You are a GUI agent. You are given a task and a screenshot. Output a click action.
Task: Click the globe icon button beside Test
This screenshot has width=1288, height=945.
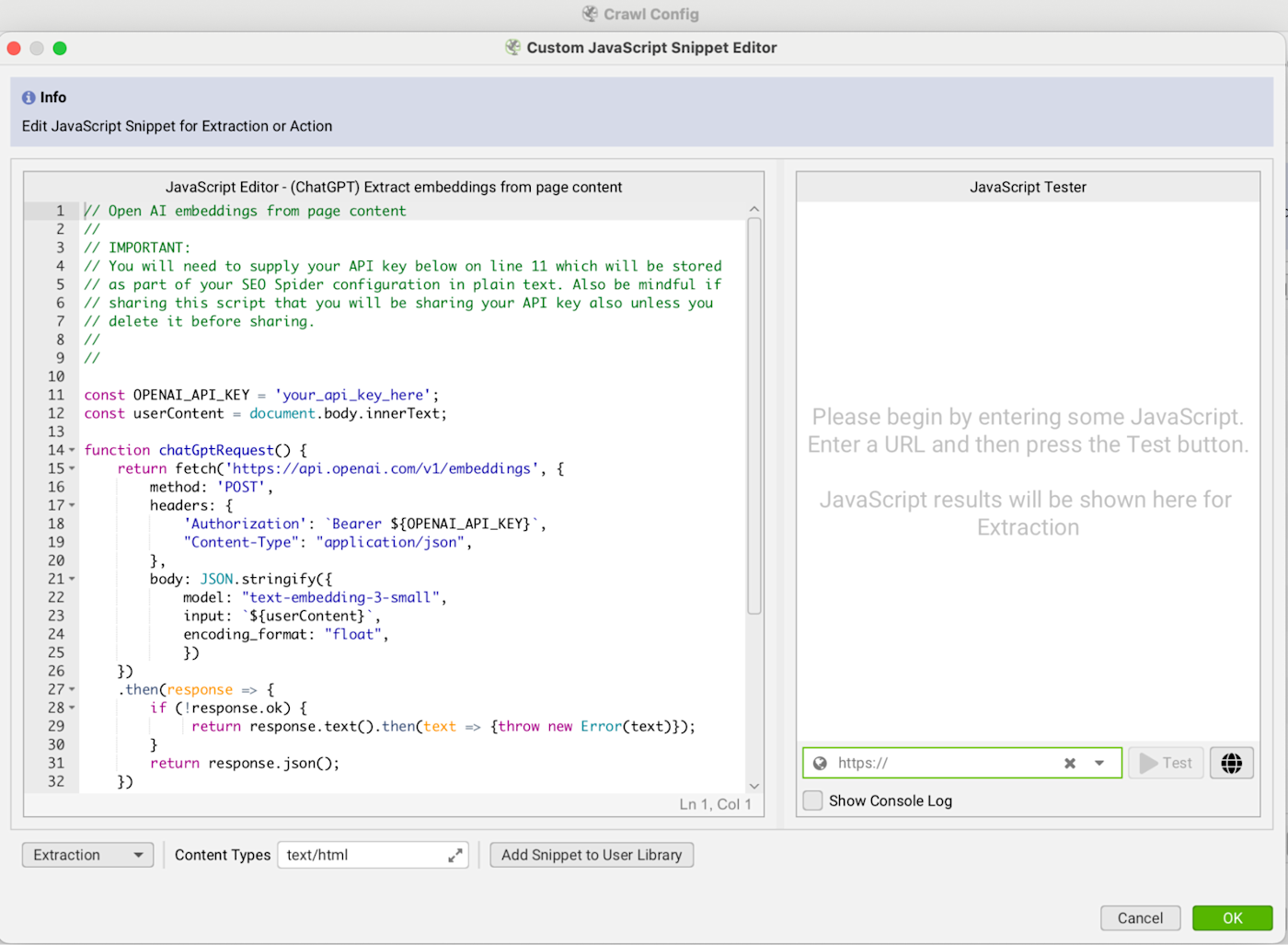(x=1231, y=763)
